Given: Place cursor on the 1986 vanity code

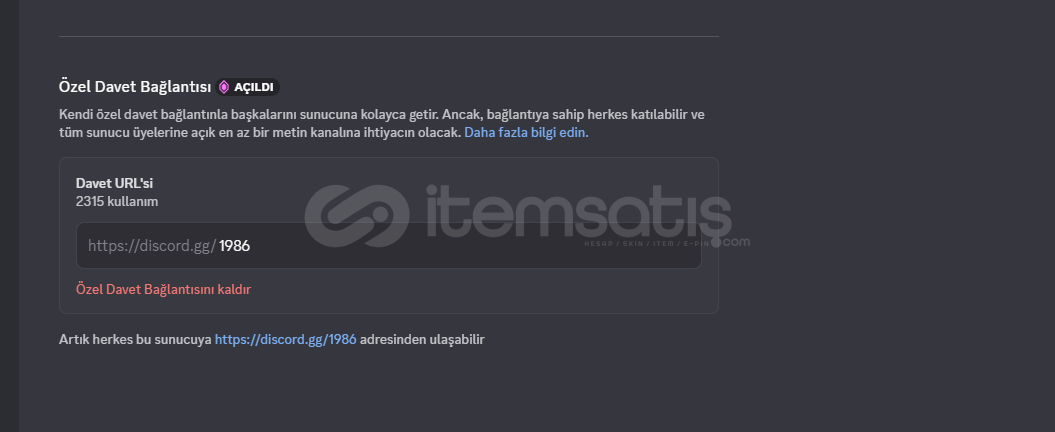Looking at the screenshot, I should [235, 246].
